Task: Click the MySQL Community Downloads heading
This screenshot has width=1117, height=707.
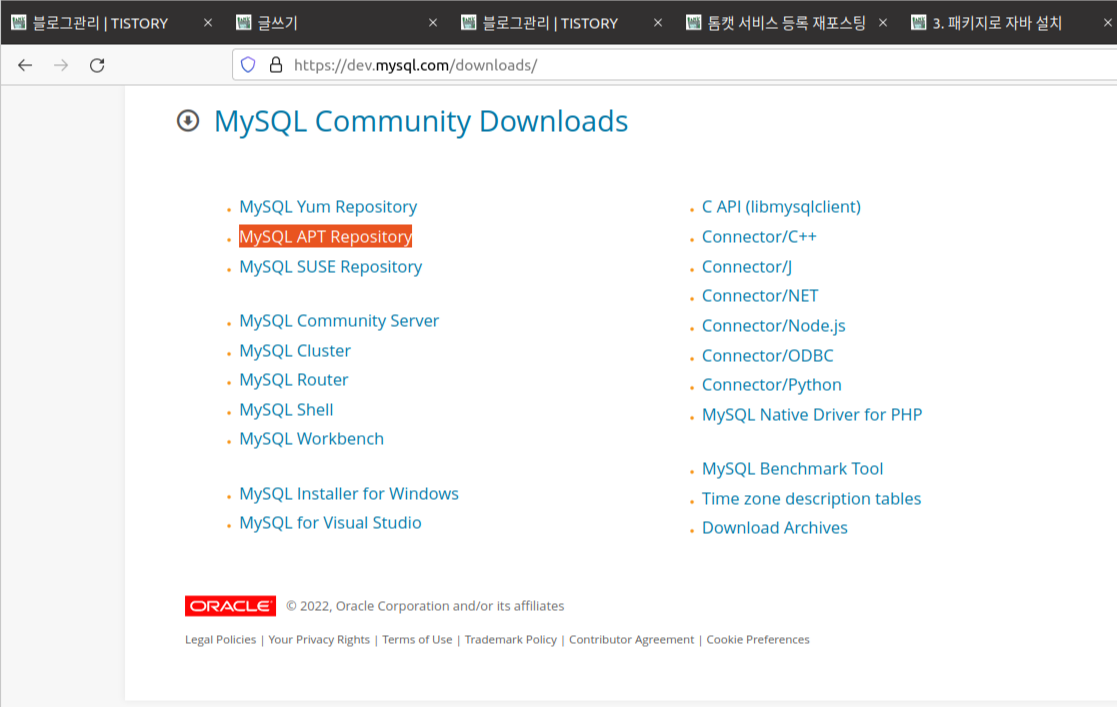Action: pyautogui.click(x=421, y=121)
